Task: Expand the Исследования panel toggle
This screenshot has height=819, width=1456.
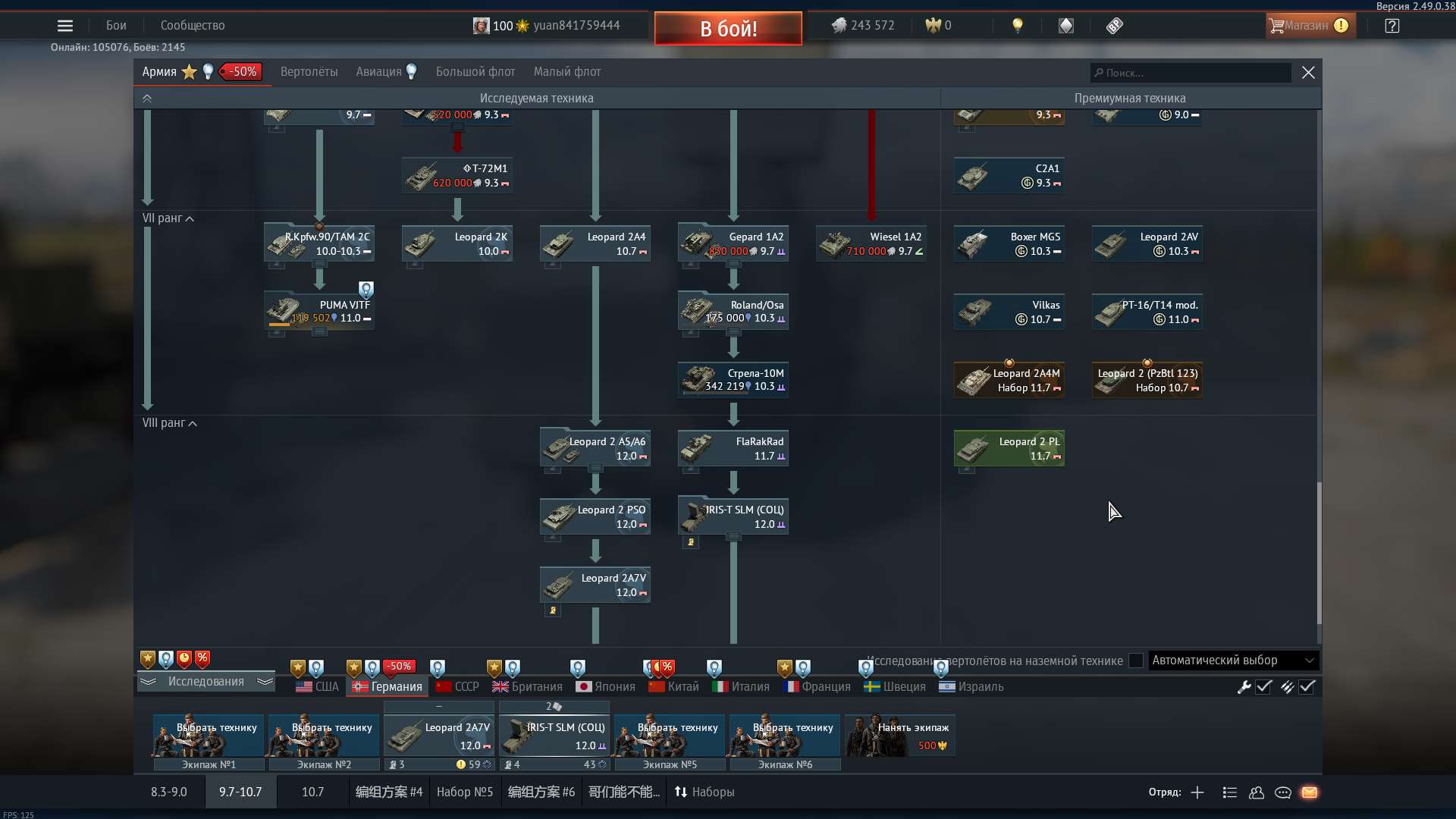Action: click(206, 682)
